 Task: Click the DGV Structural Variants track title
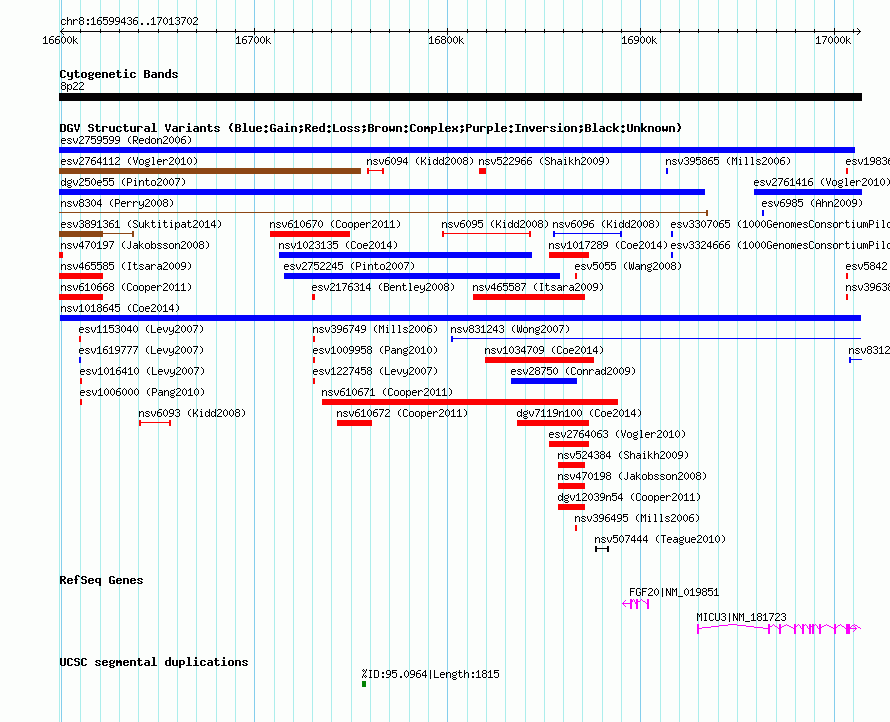pos(370,128)
